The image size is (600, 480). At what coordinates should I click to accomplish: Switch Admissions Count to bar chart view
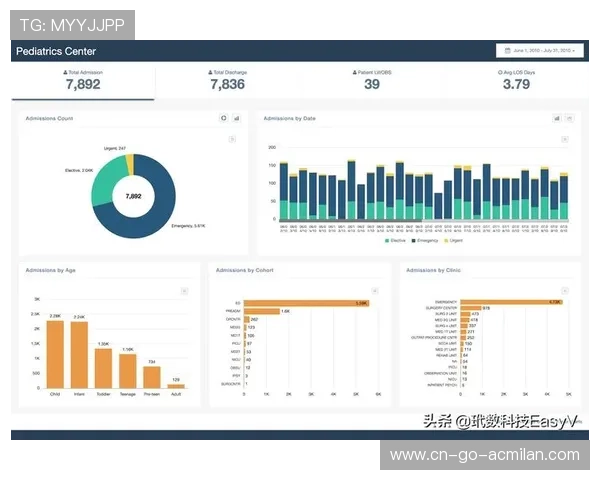(x=237, y=118)
